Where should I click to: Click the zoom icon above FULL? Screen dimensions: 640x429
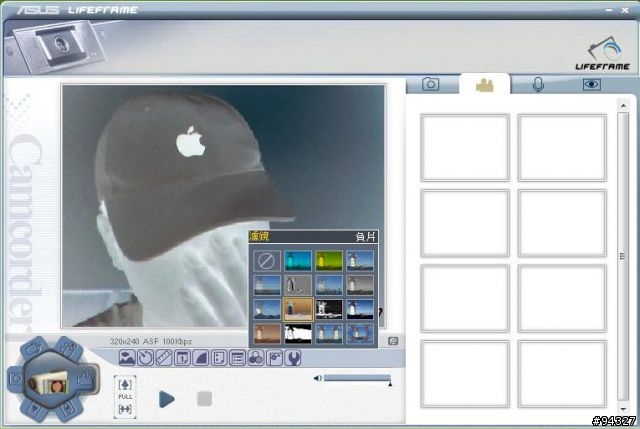125,385
